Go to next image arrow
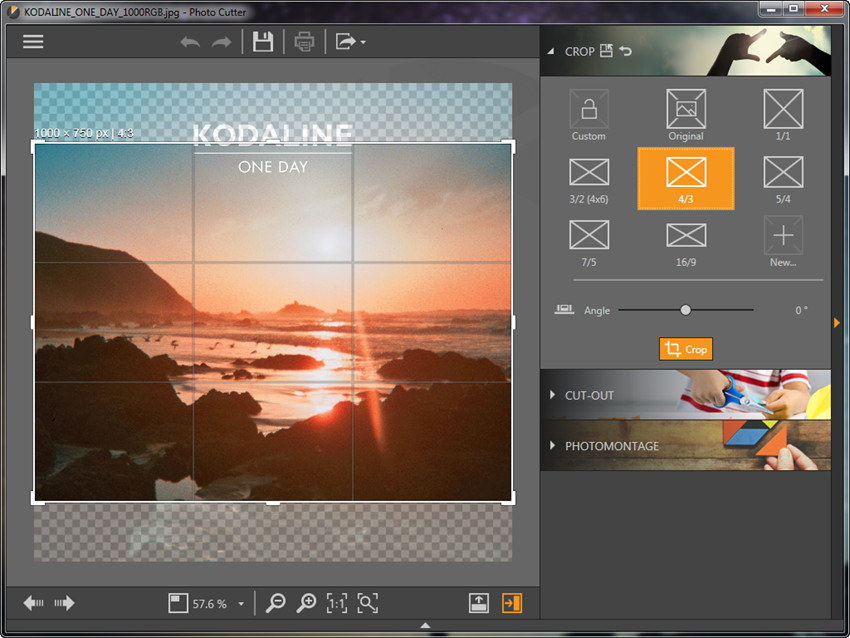The image size is (850, 638). click(64, 603)
